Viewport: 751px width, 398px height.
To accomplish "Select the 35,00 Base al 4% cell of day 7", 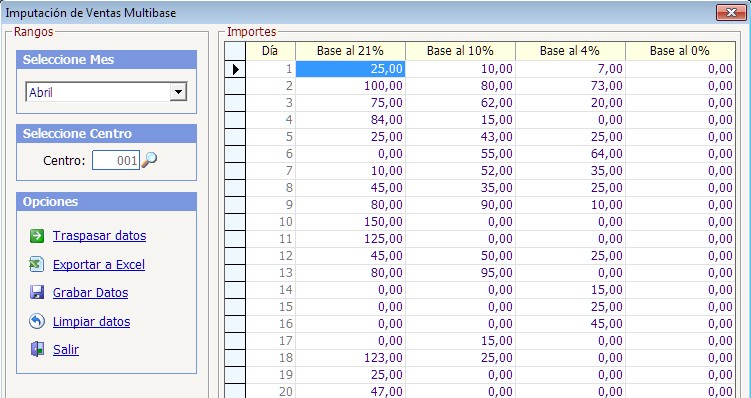I will [570, 171].
